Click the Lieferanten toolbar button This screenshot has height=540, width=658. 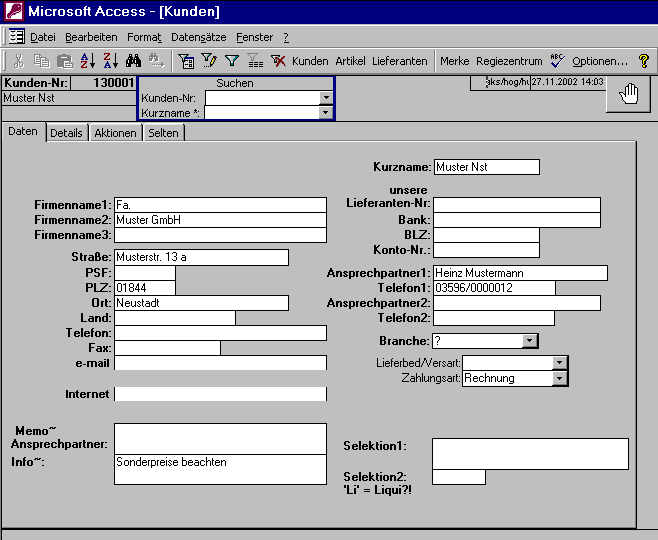399,61
